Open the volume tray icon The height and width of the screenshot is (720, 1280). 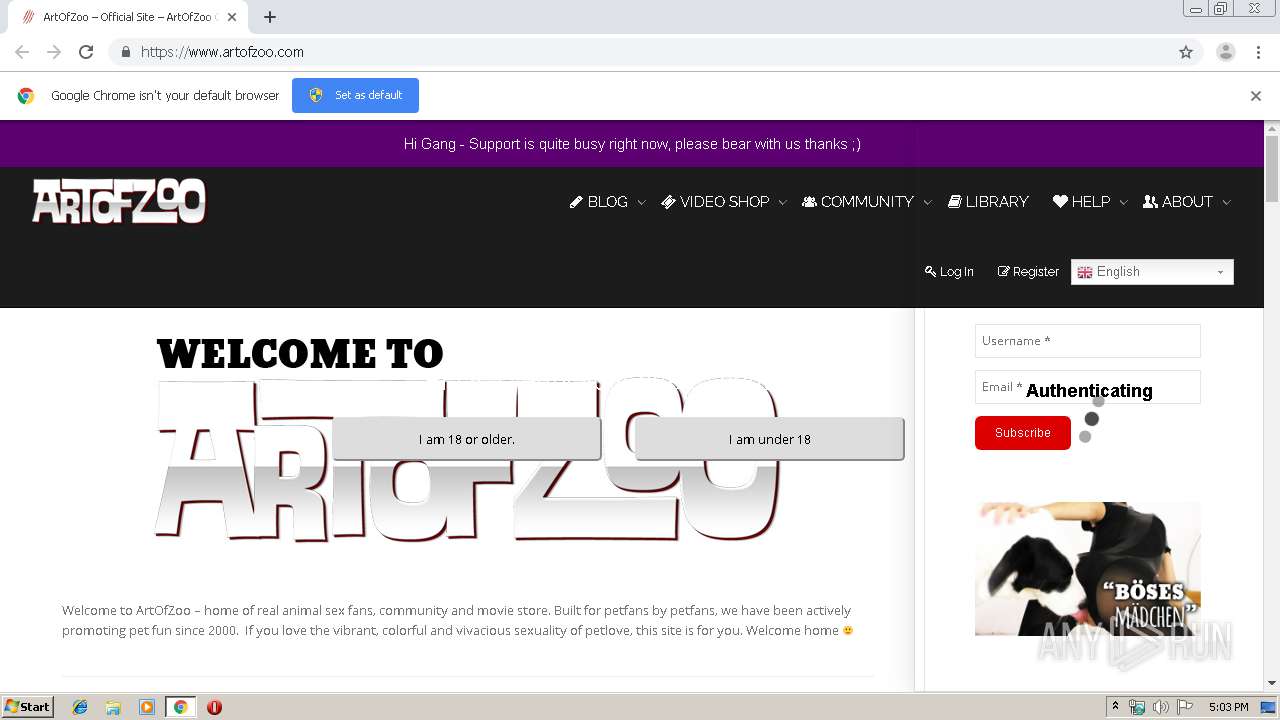point(1161,707)
